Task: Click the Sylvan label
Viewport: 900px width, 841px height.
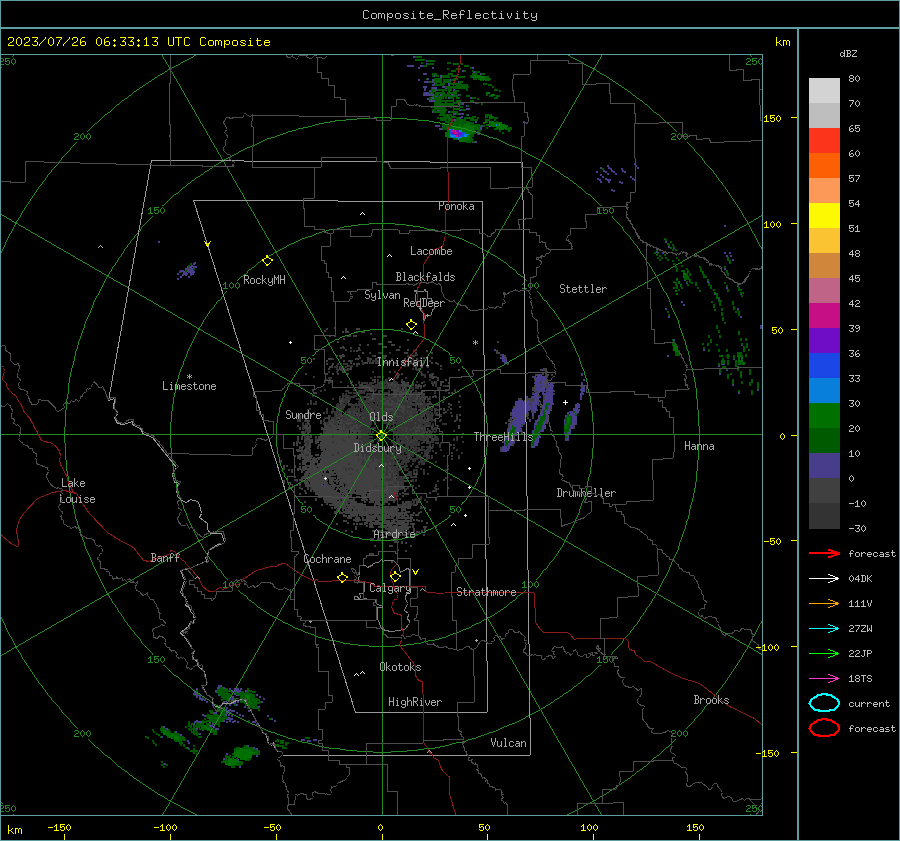Action: tap(382, 295)
